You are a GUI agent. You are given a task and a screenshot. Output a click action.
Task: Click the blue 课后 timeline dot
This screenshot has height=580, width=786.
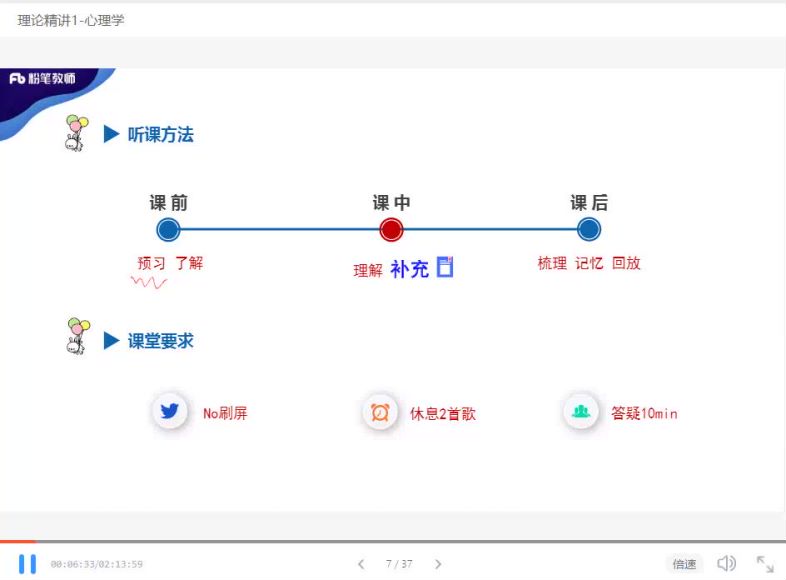(x=588, y=230)
